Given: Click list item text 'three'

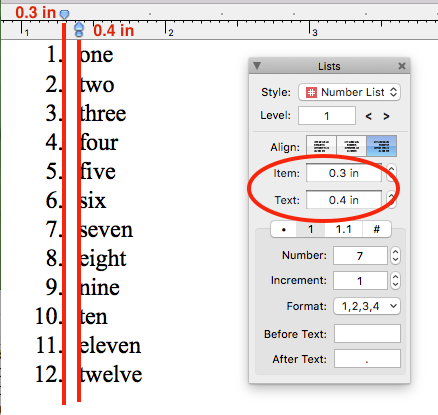Looking at the screenshot, I should click(x=103, y=113).
